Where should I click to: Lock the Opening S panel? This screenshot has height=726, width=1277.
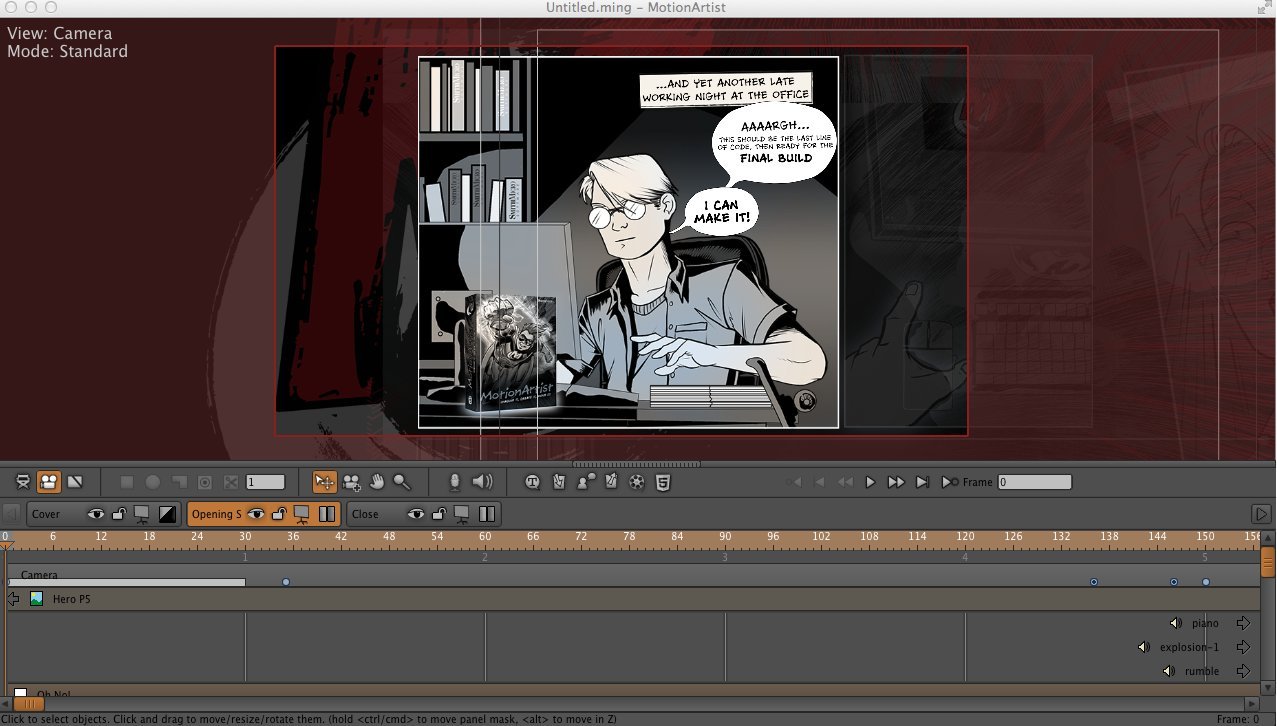277,513
